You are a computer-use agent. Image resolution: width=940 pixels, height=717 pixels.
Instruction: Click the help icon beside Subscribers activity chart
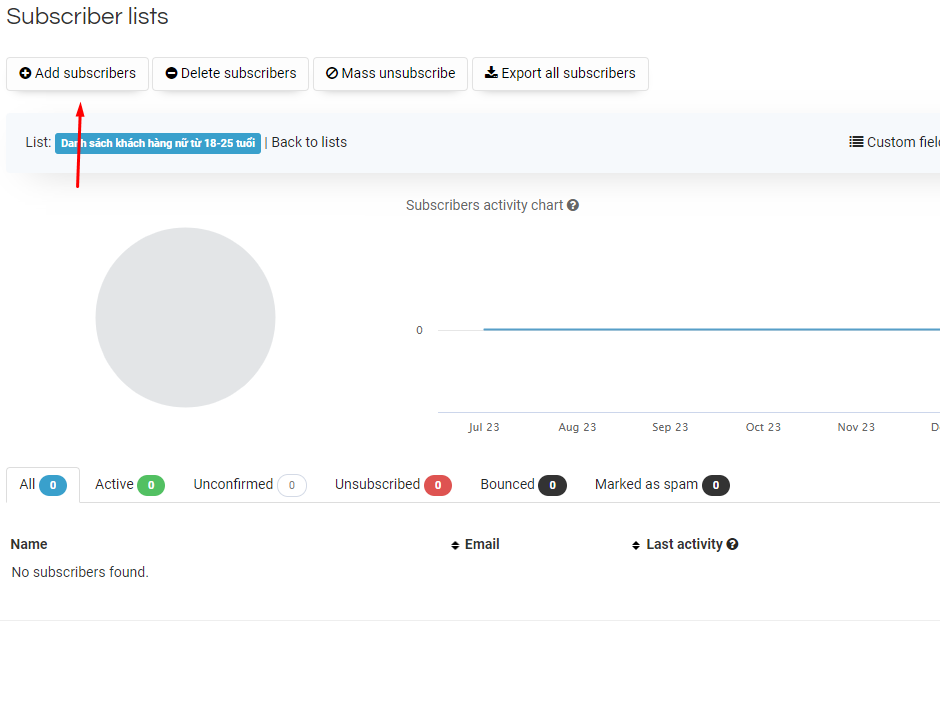(573, 205)
